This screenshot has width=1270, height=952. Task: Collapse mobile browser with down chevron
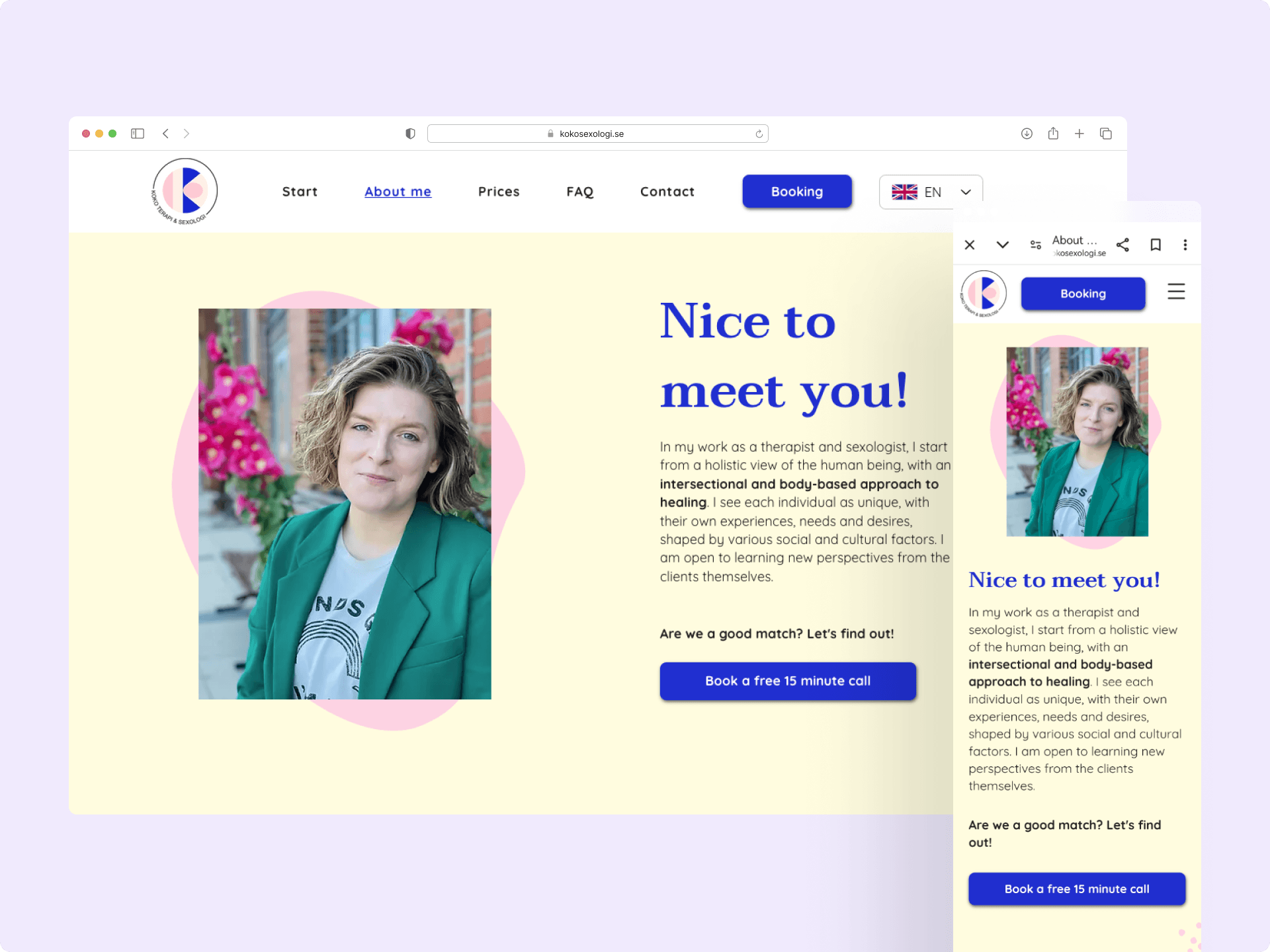pyautogui.click(x=1003, y=245)
